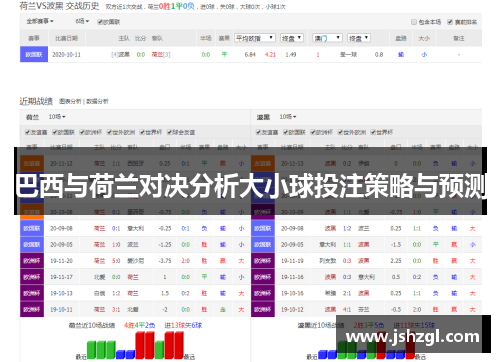Toggle the 欧国联 checkbox in the head-to-head filter bar

100,22
